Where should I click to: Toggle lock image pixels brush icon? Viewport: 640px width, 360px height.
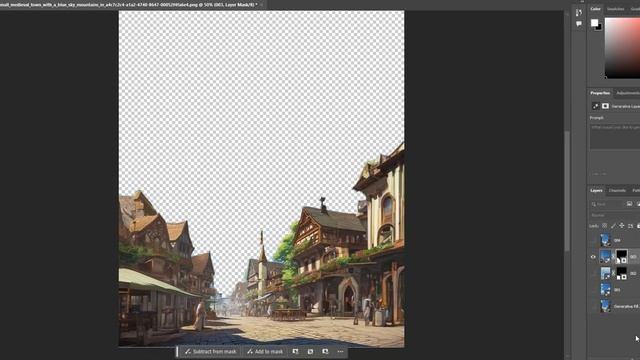(613, 226)
